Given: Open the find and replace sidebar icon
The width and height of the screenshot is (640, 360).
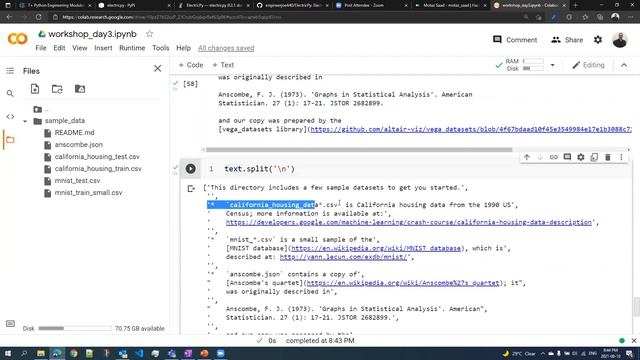Looking at the screenshot, I should (x=10, y=94).
